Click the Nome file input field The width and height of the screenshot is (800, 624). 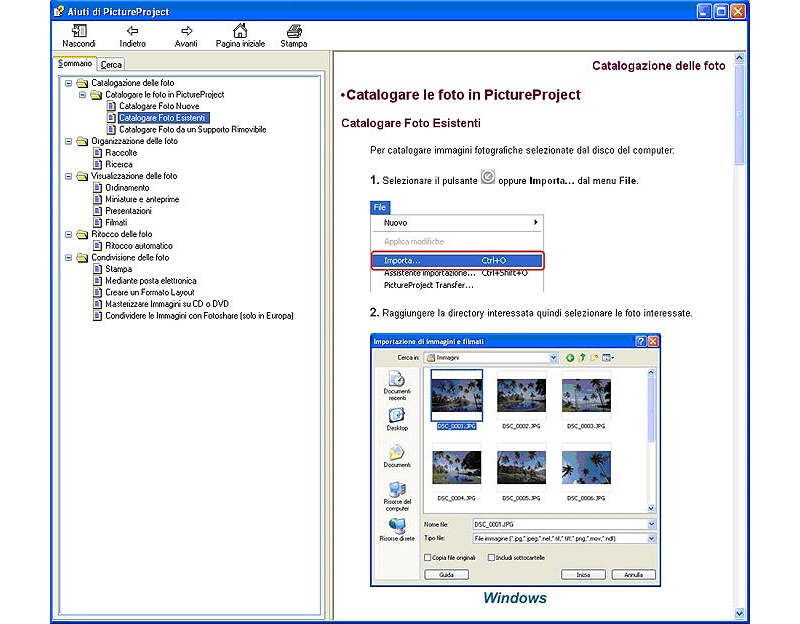click(x=560, y=525)
